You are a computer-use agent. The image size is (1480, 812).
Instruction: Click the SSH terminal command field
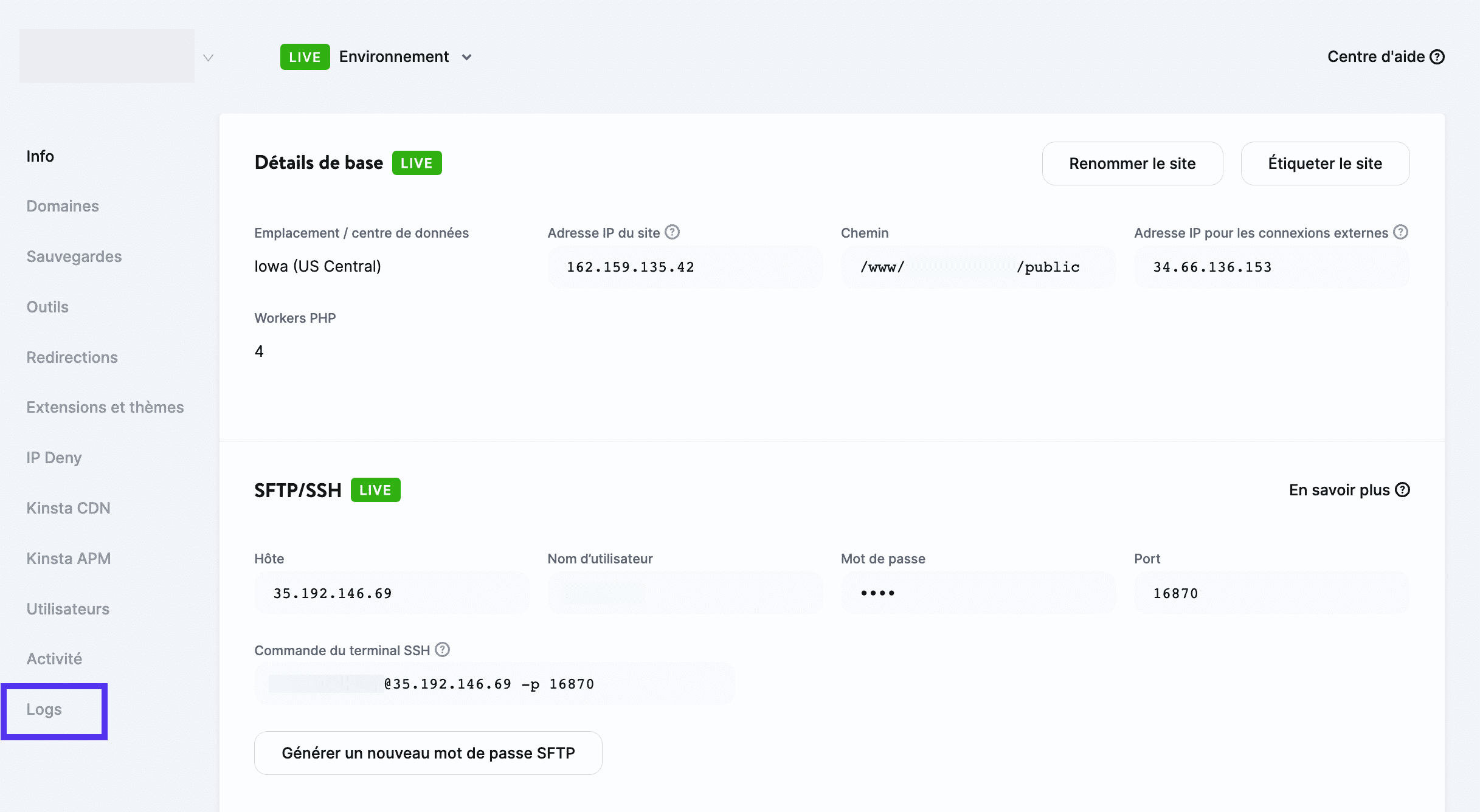[x=494, y=684]
